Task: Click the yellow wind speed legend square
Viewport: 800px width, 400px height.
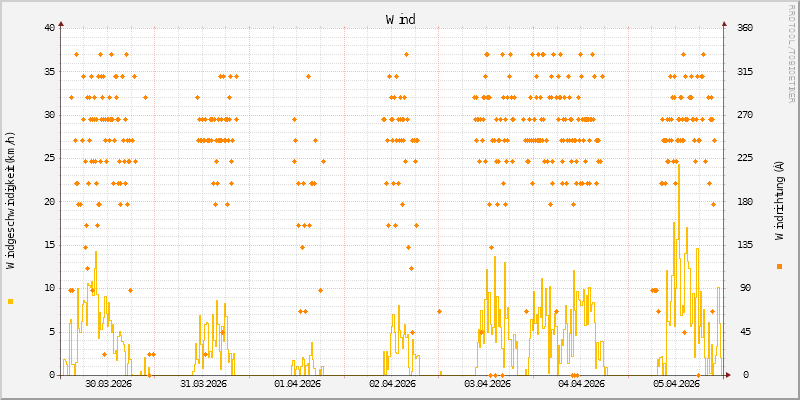Action: (11, 301)
